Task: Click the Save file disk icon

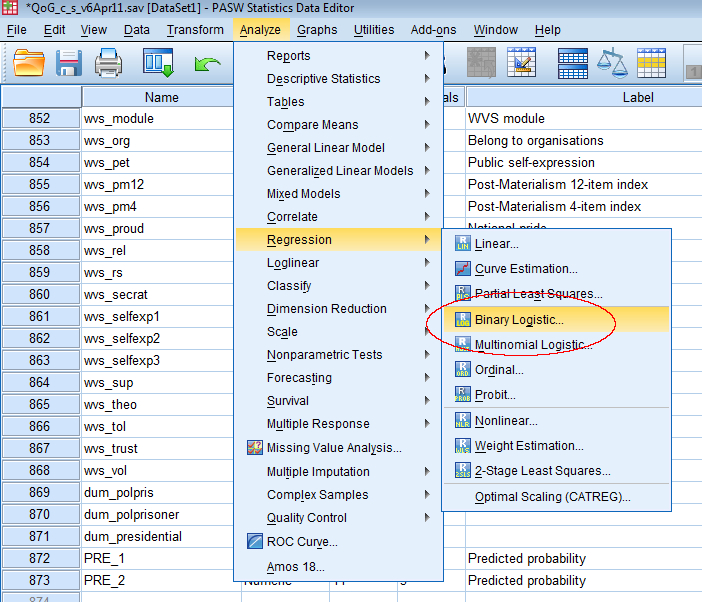Action: pos(69,64)
